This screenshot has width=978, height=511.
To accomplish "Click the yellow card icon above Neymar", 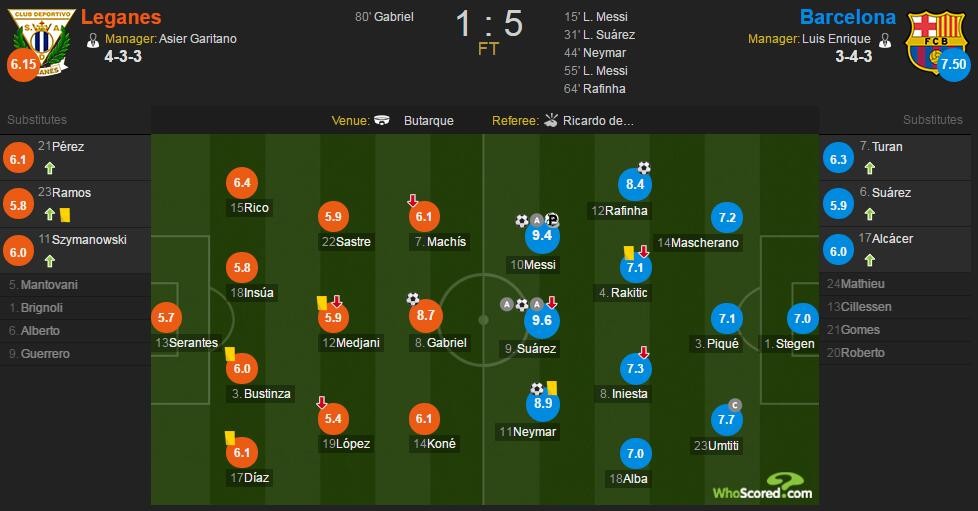I will point(552,388).
